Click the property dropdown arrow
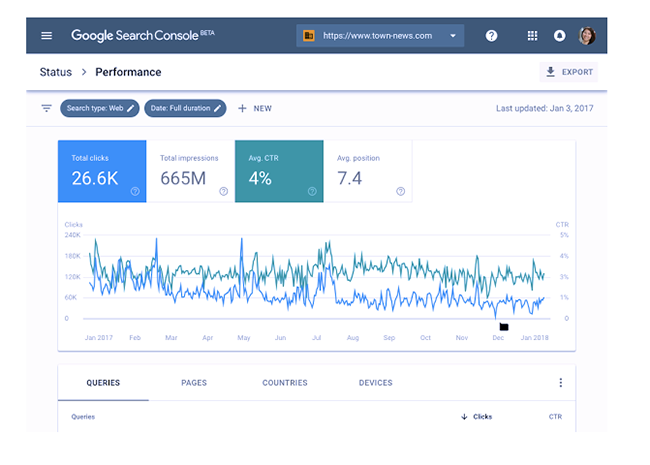Viewport: 650px width, 465px height. [453, 36]
